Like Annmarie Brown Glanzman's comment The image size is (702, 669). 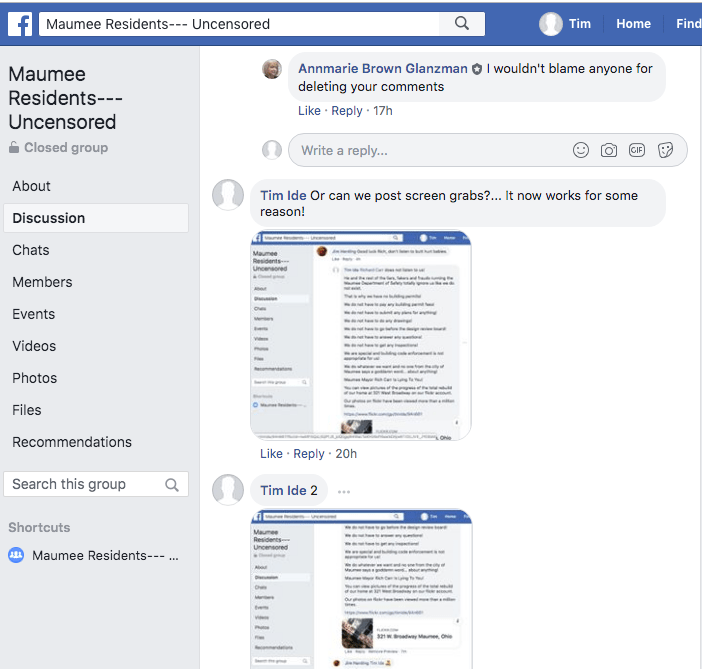tap(309, 111)
